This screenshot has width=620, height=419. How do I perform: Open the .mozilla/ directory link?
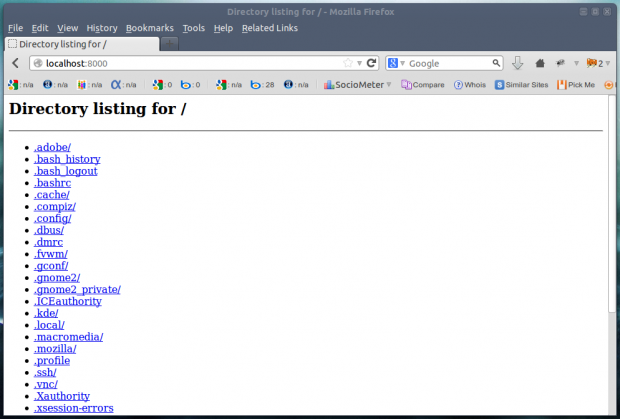pyautogui.click(x=55, y=349)
